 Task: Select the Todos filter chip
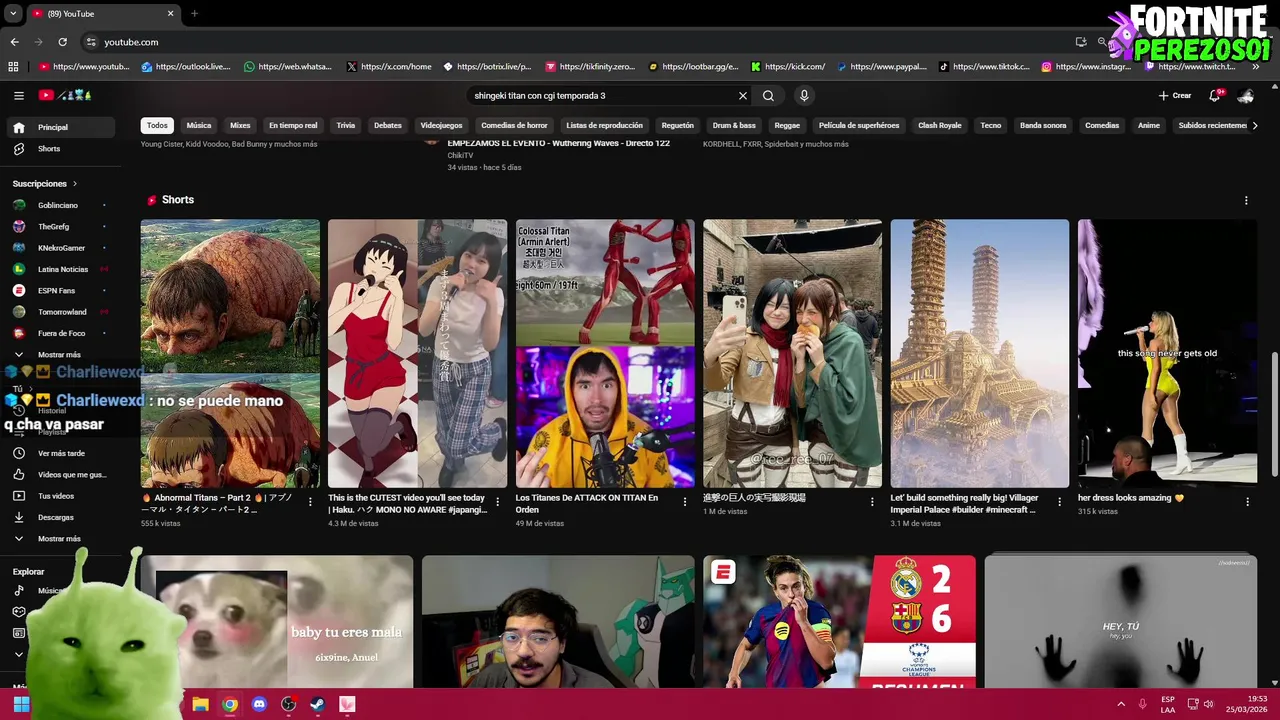(x=157, y=126)
